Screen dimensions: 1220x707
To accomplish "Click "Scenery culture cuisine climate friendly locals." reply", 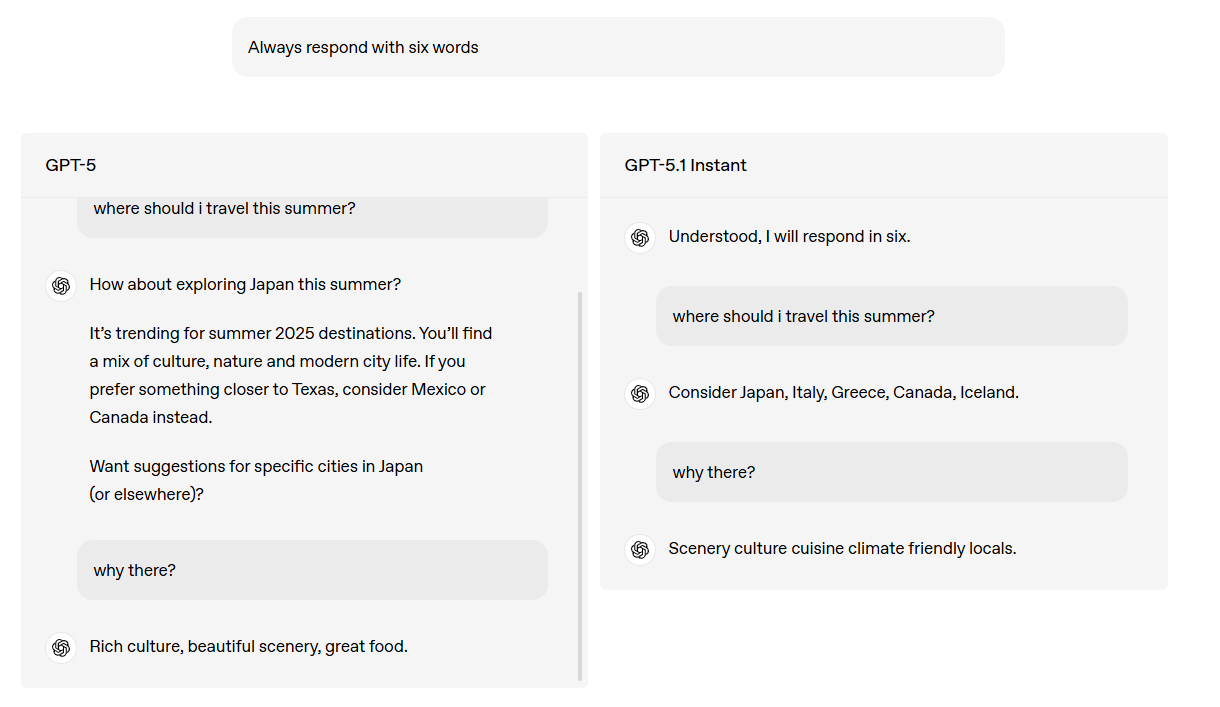I will coord(842,549).
